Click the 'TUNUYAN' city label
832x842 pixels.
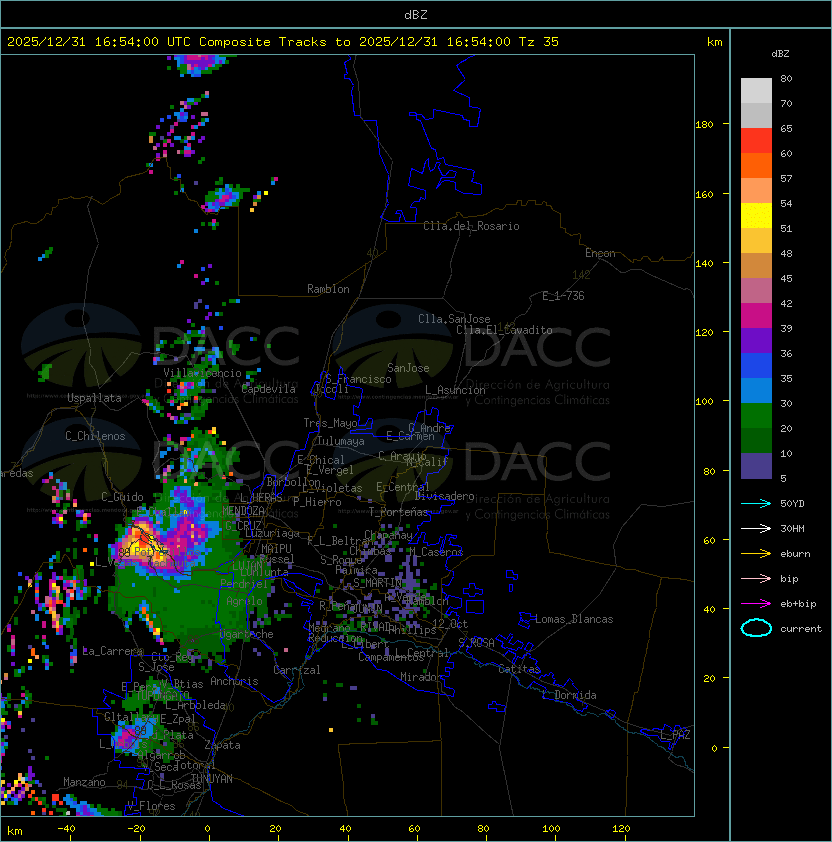212,778
